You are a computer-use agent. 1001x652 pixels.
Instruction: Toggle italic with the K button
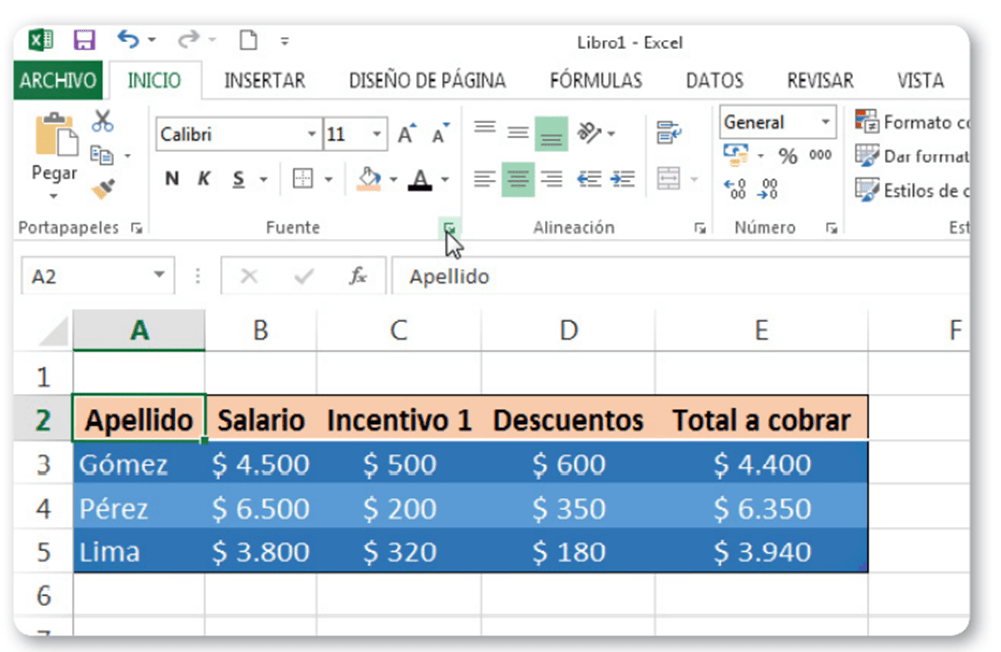pyautogui.click(x=203, y=178)
